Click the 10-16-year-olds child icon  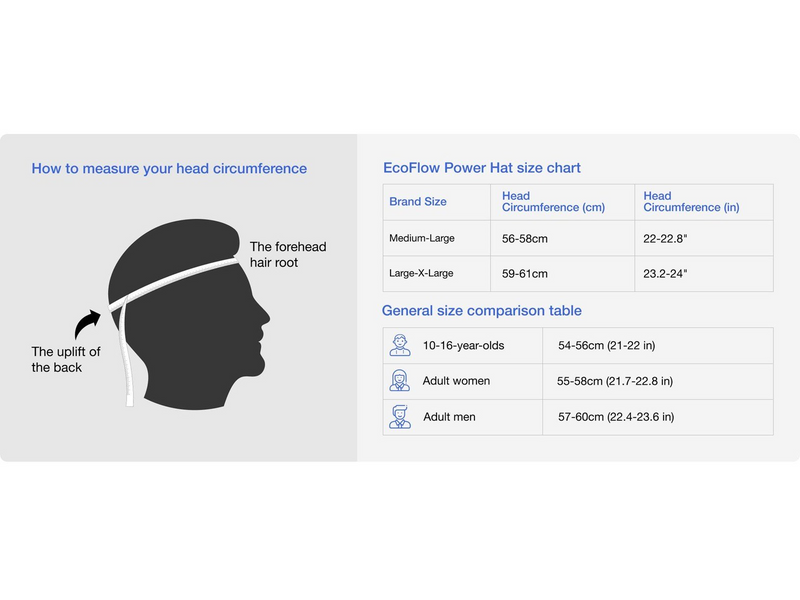pos(399,345)
